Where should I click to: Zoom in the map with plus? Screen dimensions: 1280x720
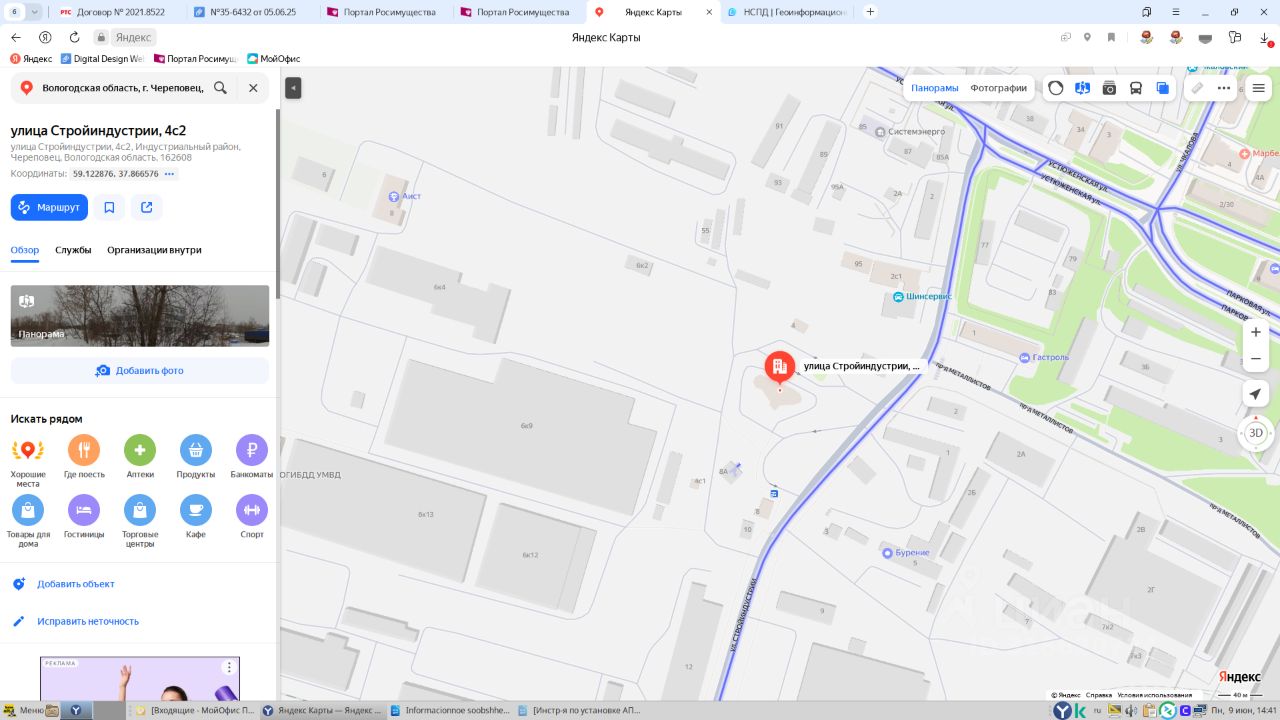pyautogui.click(x=1256, y=332)
